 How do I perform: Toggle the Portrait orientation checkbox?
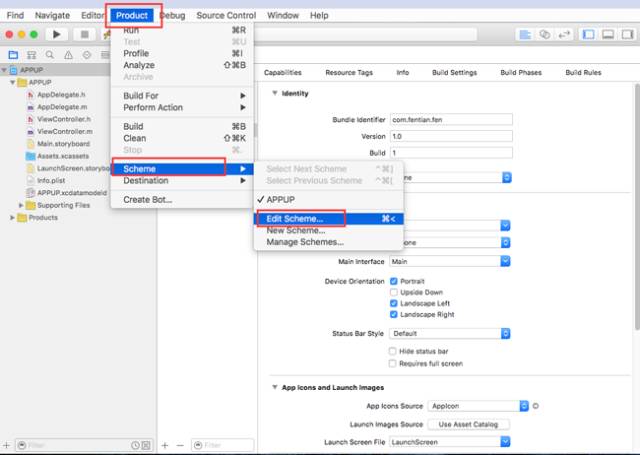pos(393,281)
